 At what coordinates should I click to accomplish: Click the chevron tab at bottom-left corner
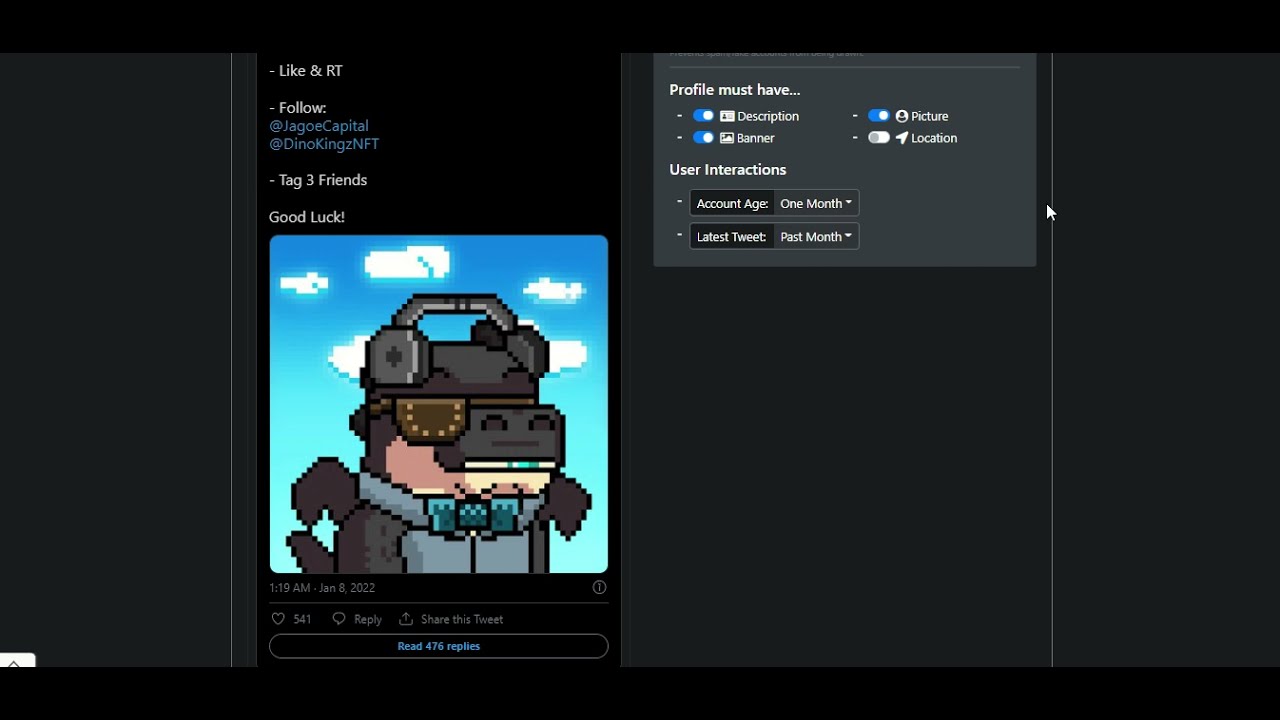[x=16, y=661]
